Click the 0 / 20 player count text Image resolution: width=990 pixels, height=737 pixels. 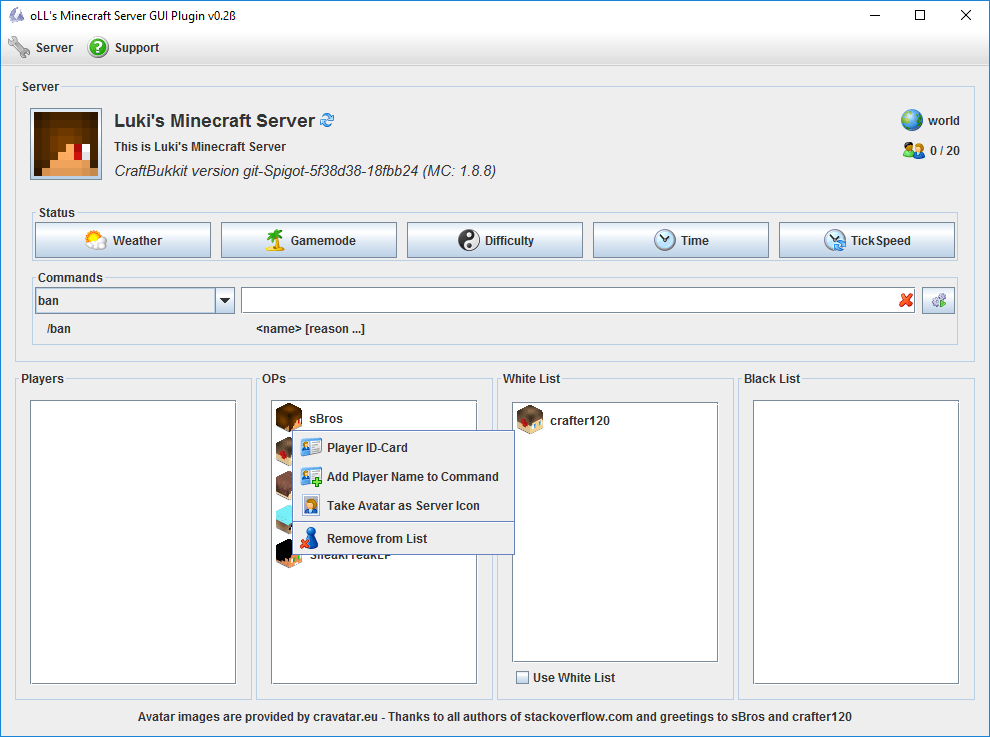click(945, 150)
